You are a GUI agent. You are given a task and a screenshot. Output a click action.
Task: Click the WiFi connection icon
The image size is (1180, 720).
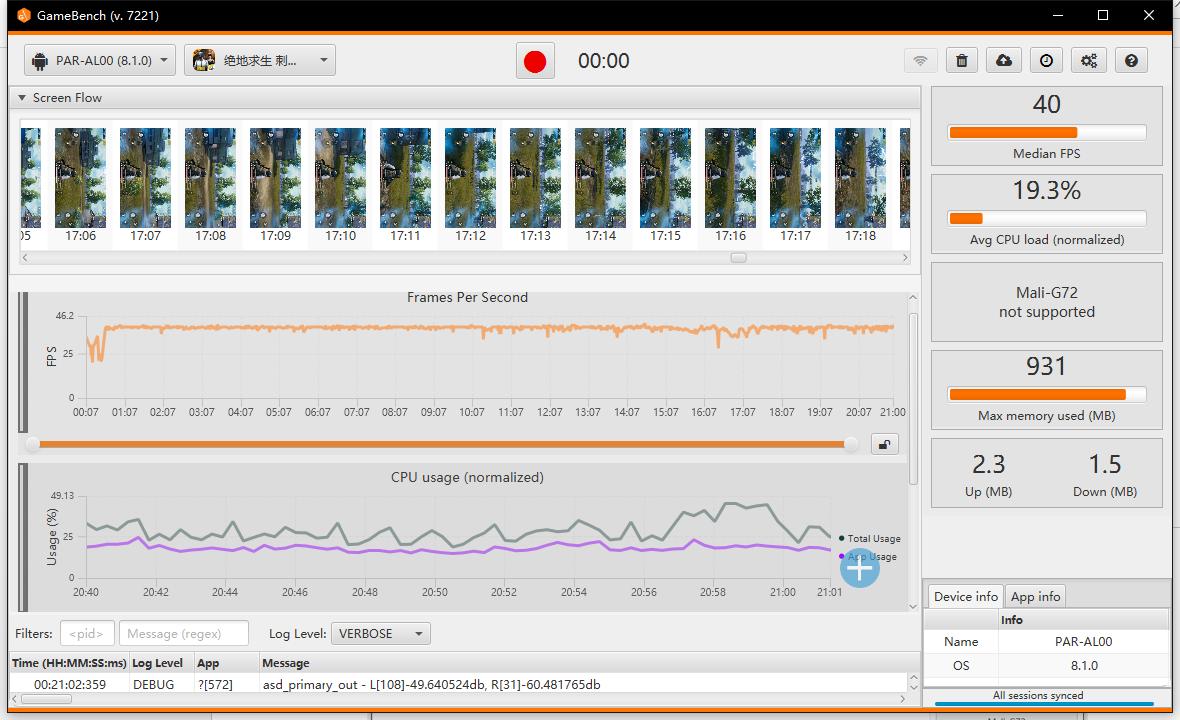click(920, 61)
